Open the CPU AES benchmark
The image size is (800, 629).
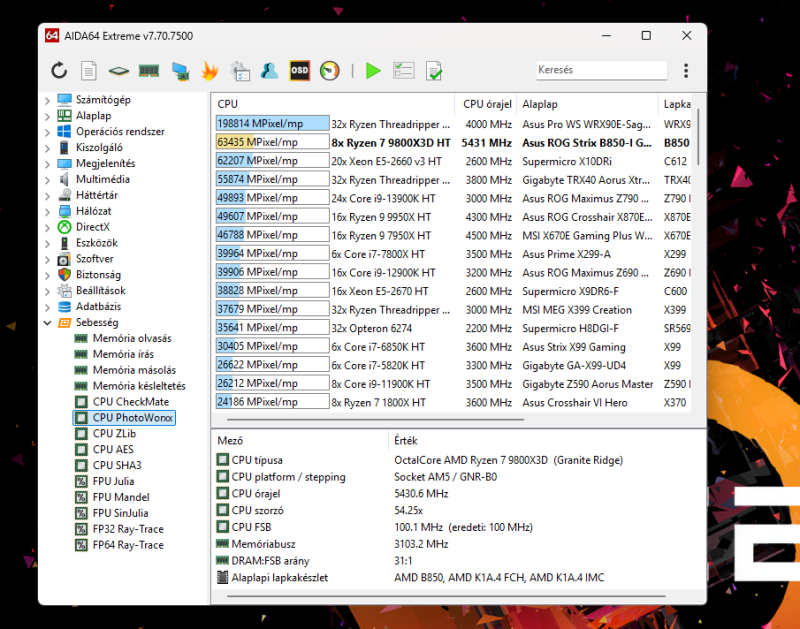point(113,449)
